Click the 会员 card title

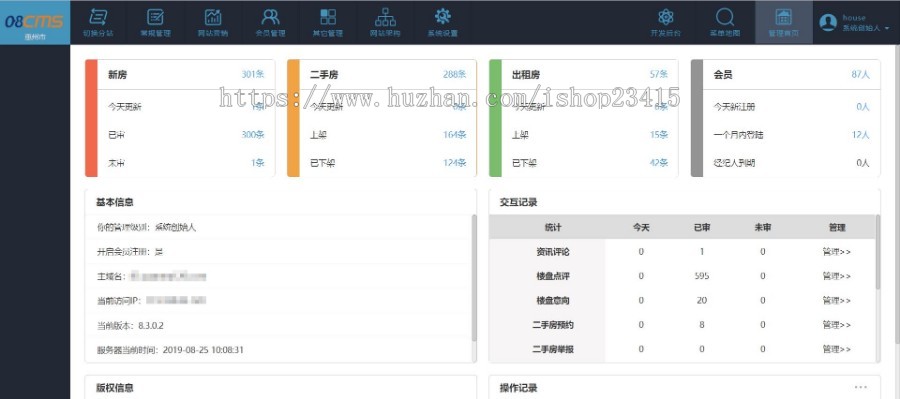723,75
